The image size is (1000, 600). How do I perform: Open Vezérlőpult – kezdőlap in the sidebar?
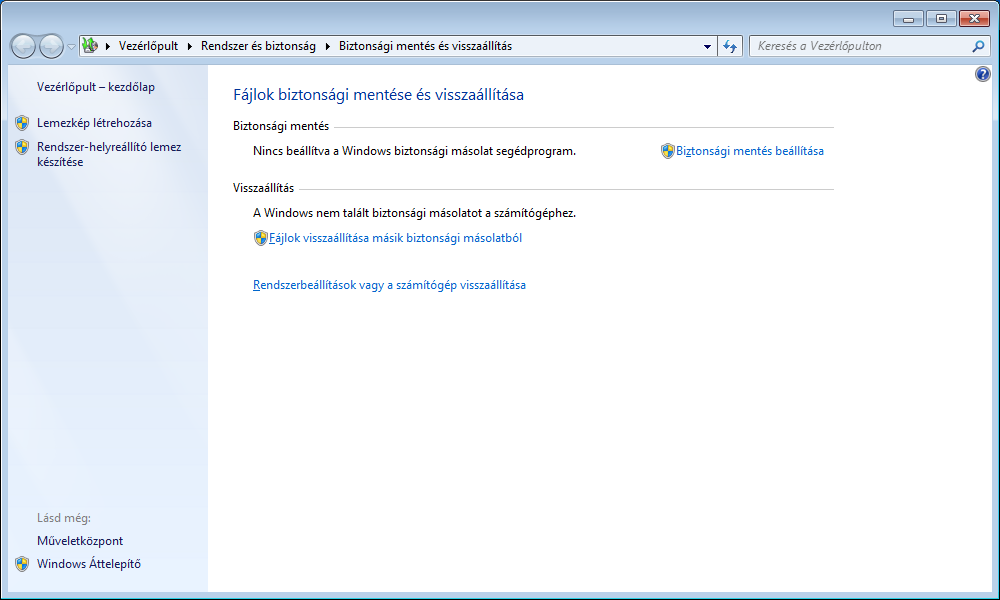[x=96, y=87]
